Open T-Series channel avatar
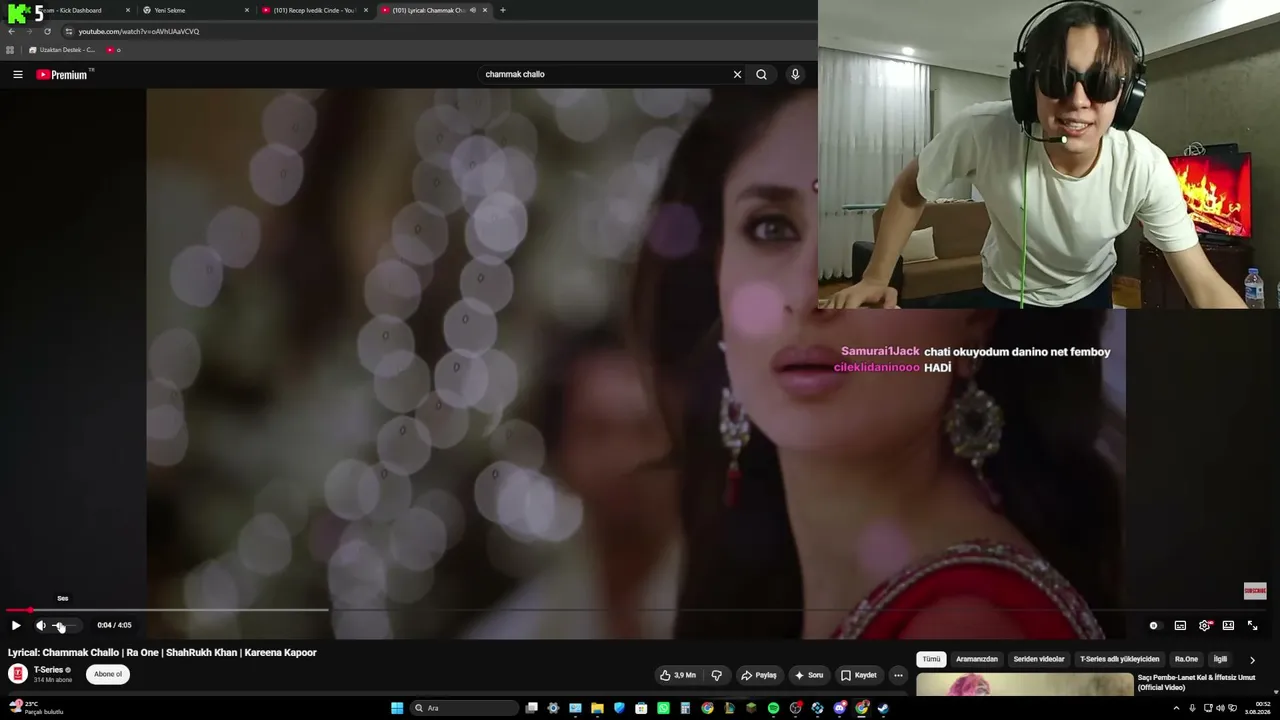This screenshot has width=1280, height=720. coord(18,674)
